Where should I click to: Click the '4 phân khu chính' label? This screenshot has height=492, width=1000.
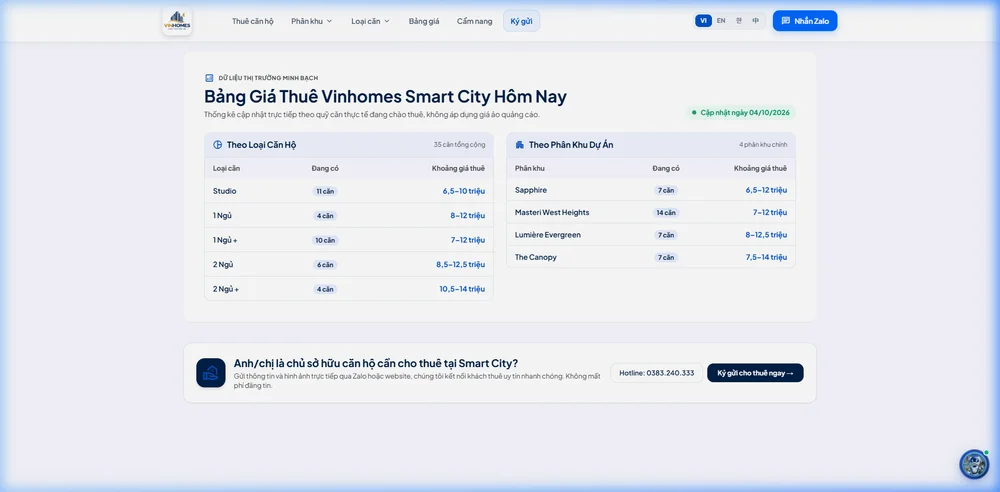coord(763,145)
